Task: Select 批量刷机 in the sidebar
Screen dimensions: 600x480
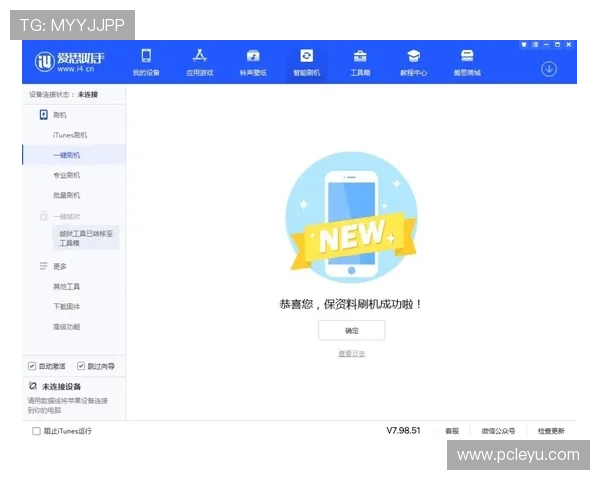Action: point(67,195)
